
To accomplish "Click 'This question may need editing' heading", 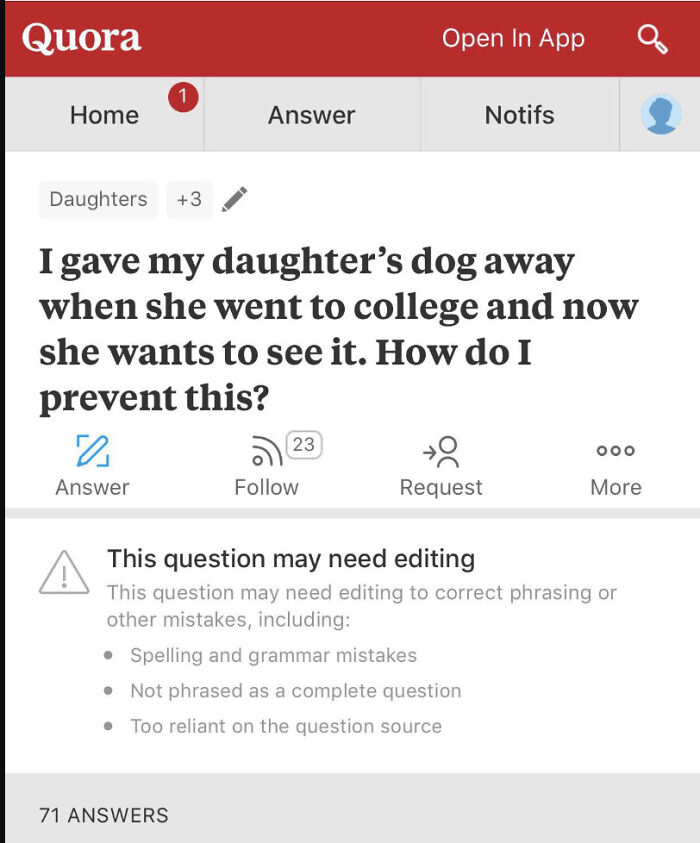I will pyautogui.click(x=291, y=559).
